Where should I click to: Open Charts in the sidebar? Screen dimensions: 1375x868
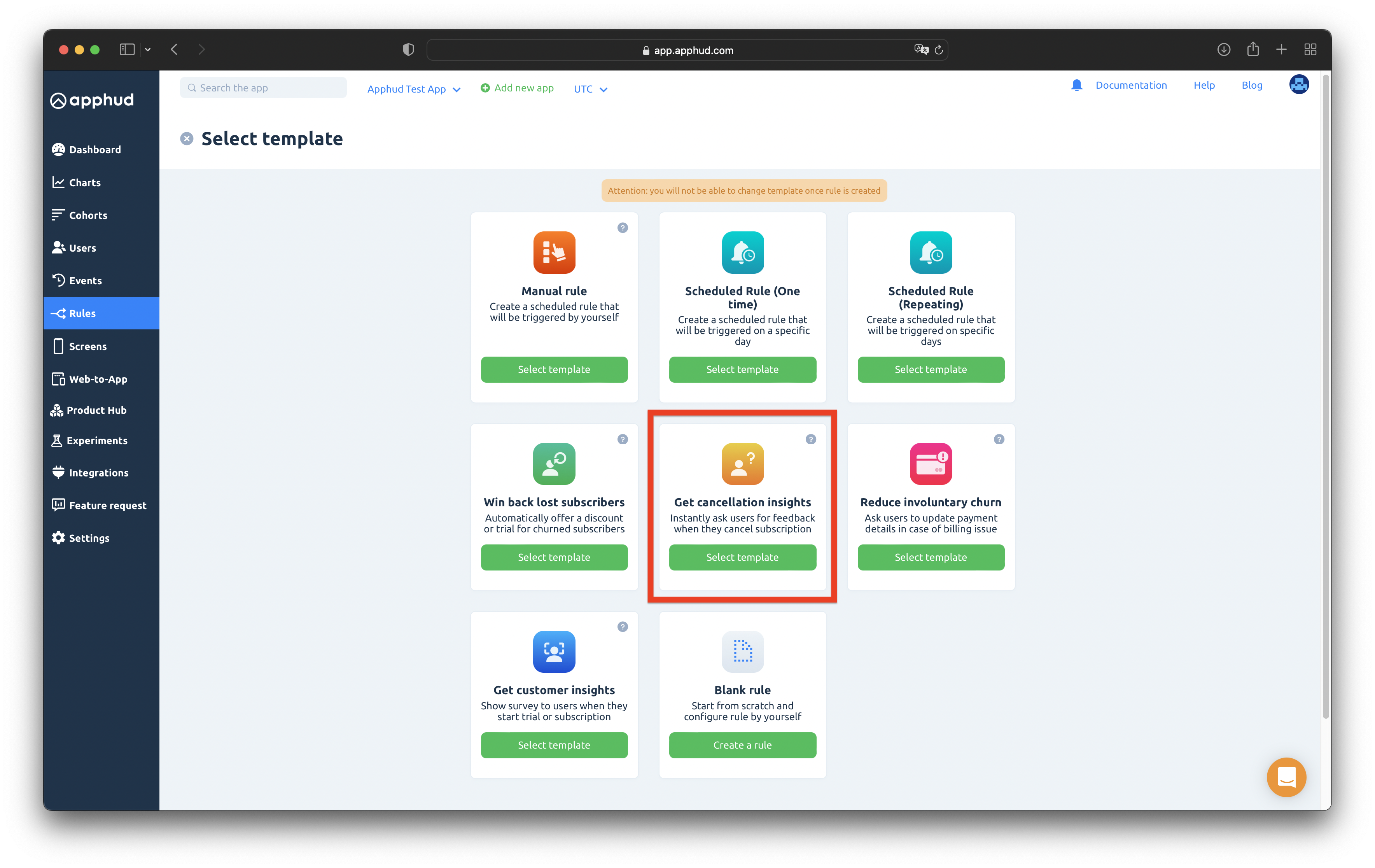point(84,183)
